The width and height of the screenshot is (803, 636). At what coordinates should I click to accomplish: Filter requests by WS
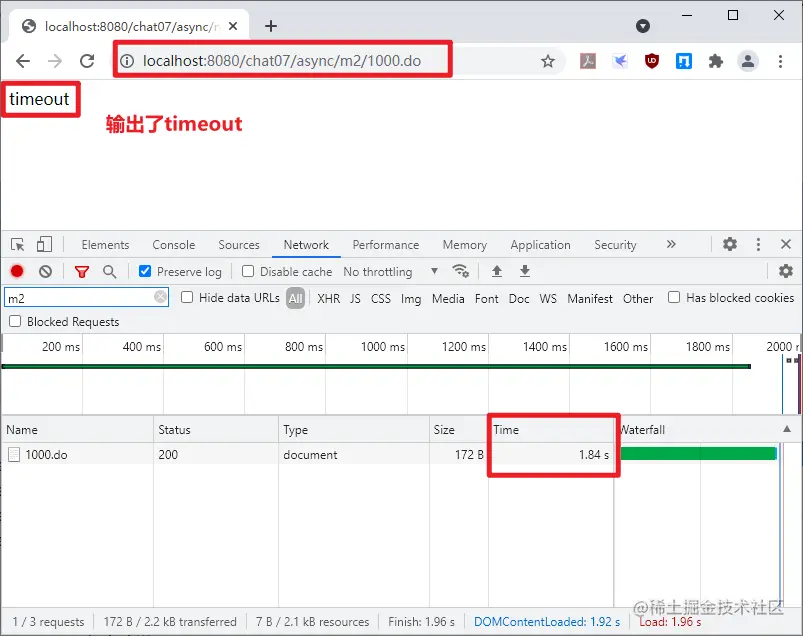tap(548, 299)
